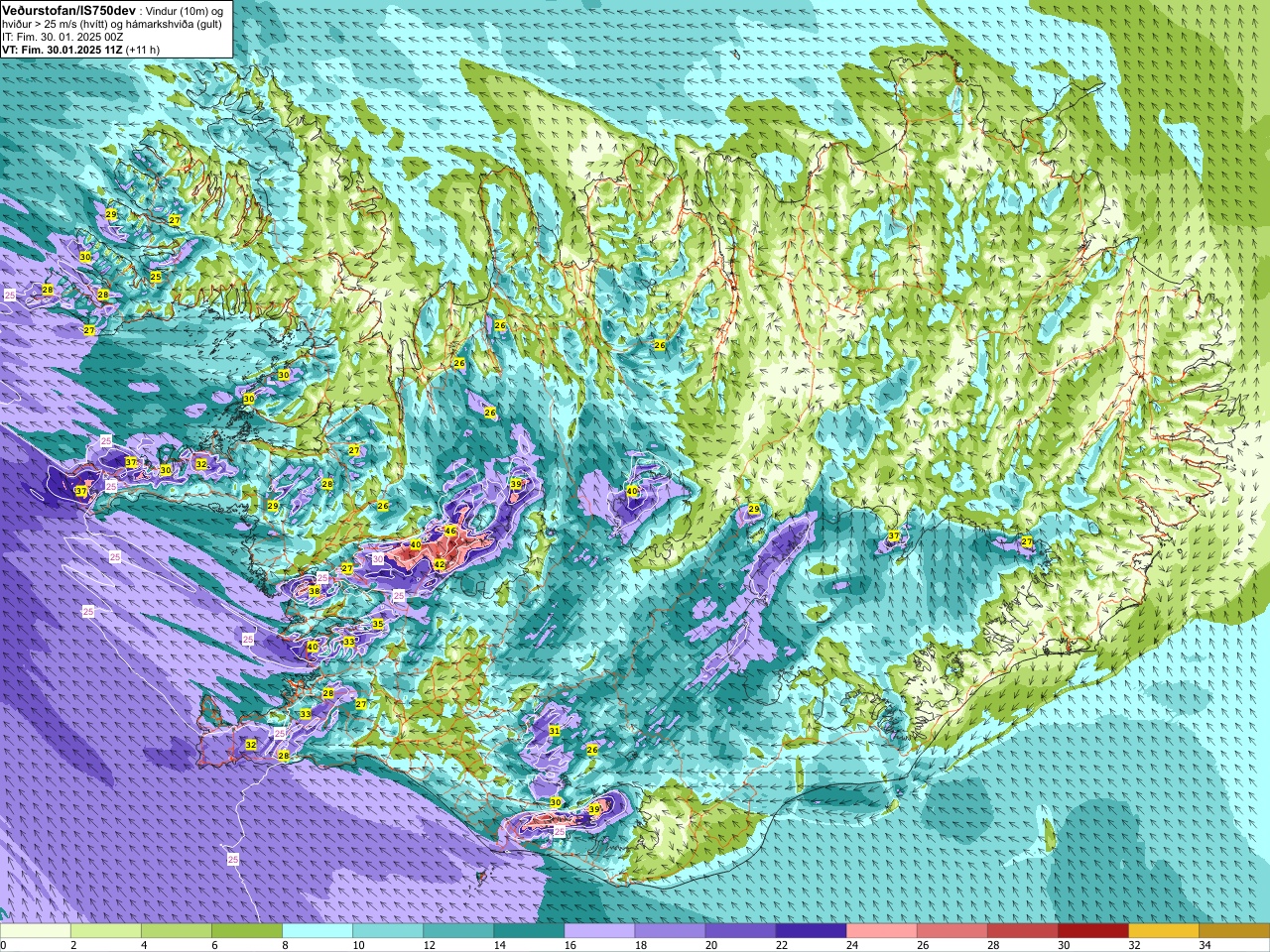Click the legend swatch between 28 and 30
The width and height of the screenshot is (1270, 952).
point(1022,931)
